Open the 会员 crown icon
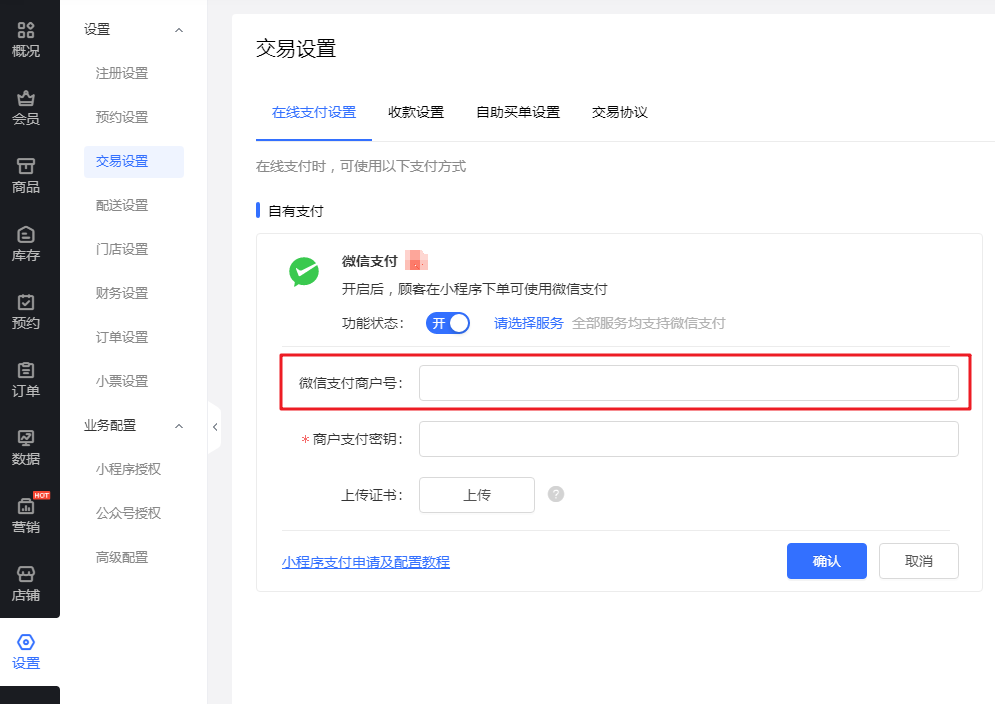995x705 pixels. click(x=26, y=98)
